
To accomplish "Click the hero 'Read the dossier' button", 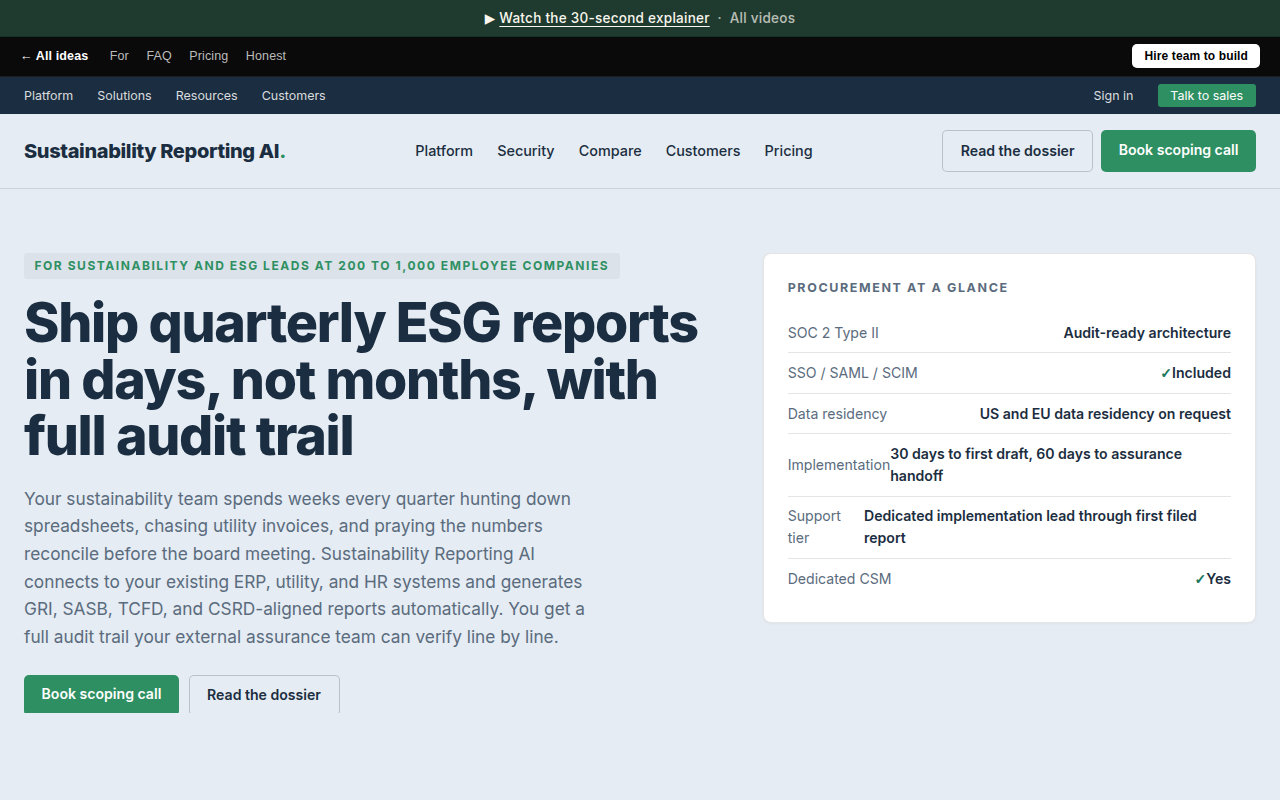I will pos(264,694).
